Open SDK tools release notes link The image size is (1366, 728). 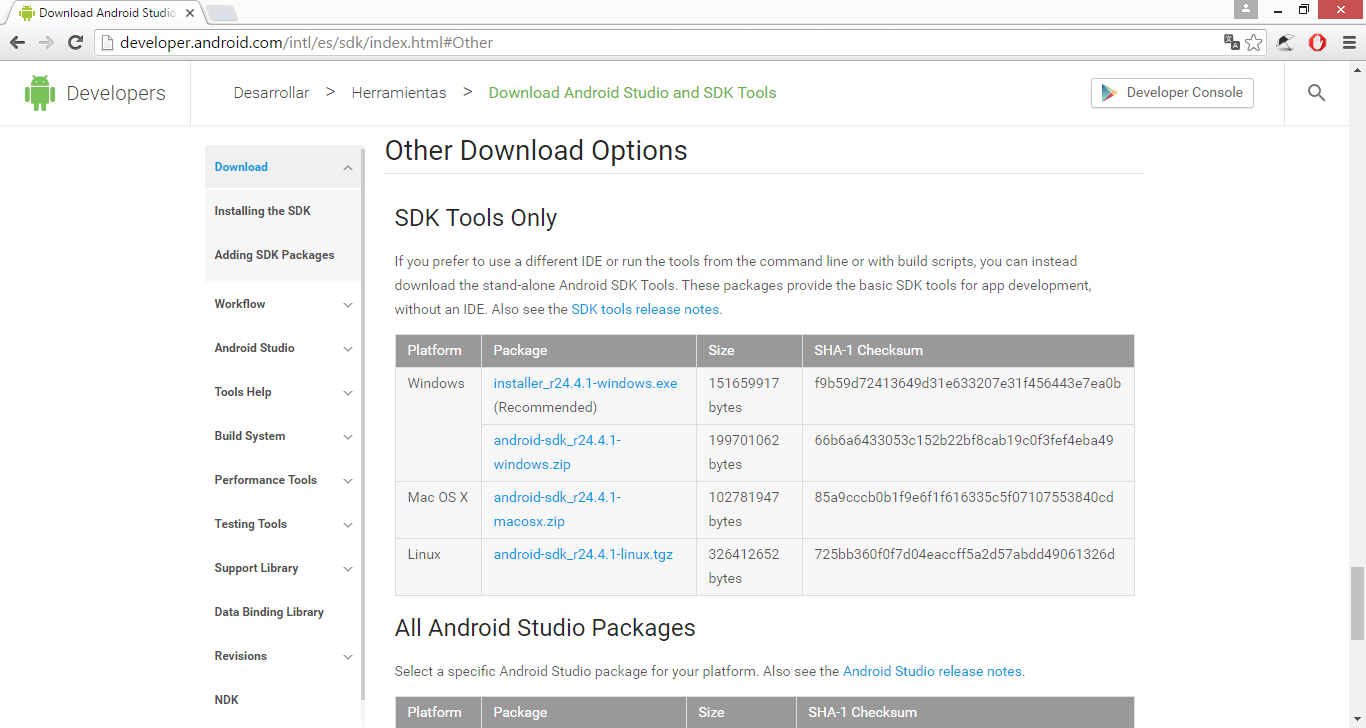645,309
